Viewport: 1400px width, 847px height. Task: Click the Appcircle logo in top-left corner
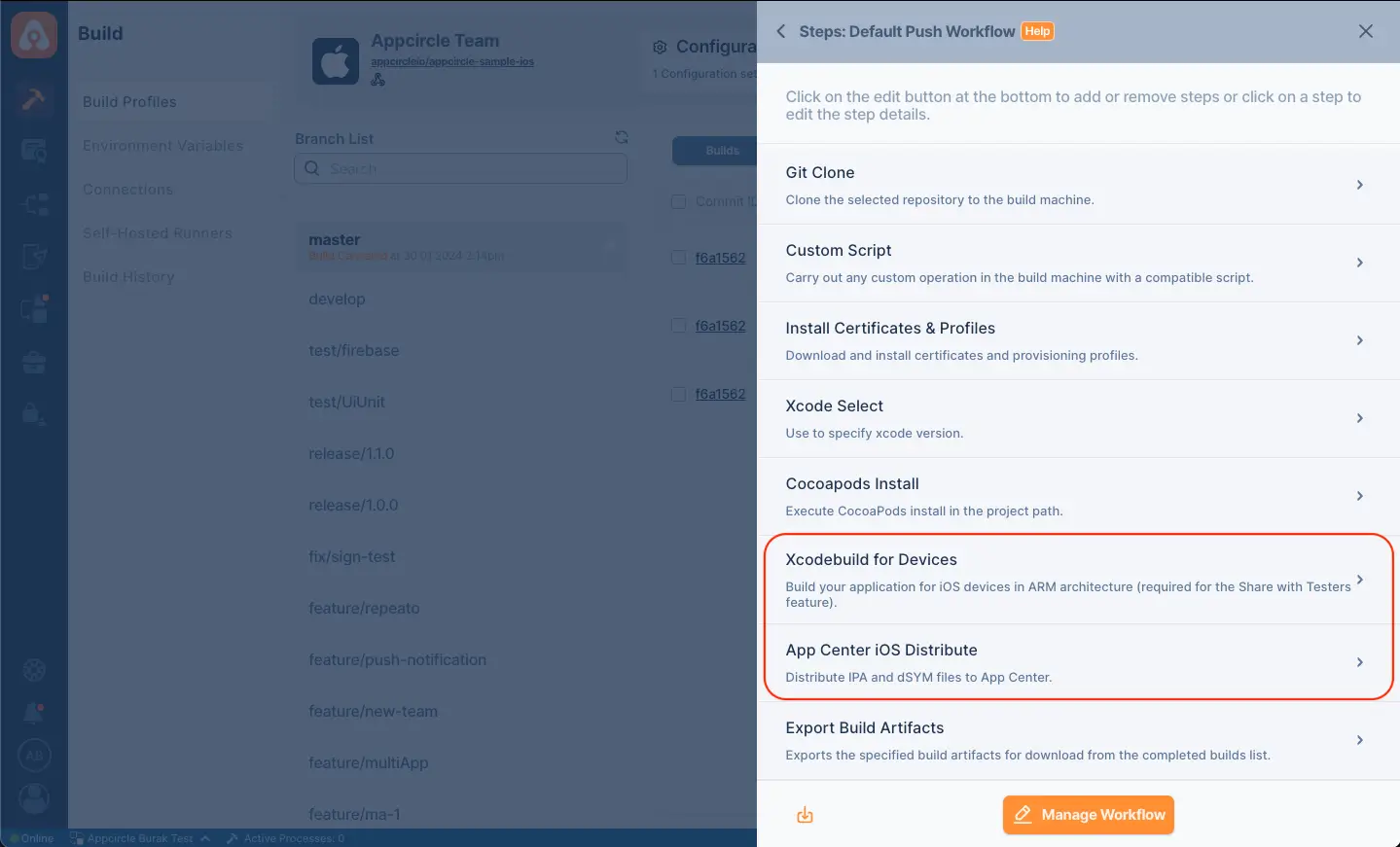34,35
